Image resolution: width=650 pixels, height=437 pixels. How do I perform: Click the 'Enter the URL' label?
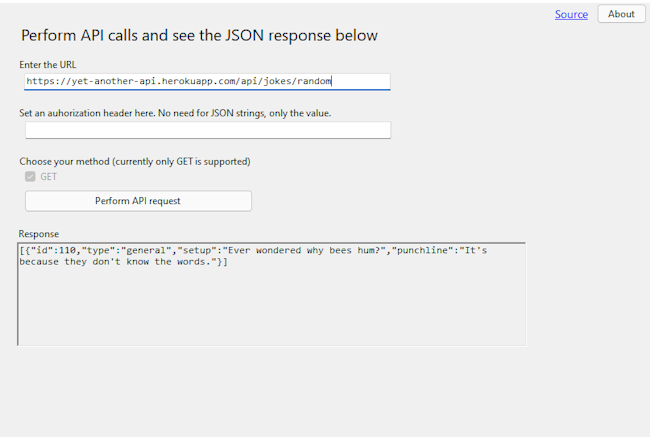click(48, 65)
